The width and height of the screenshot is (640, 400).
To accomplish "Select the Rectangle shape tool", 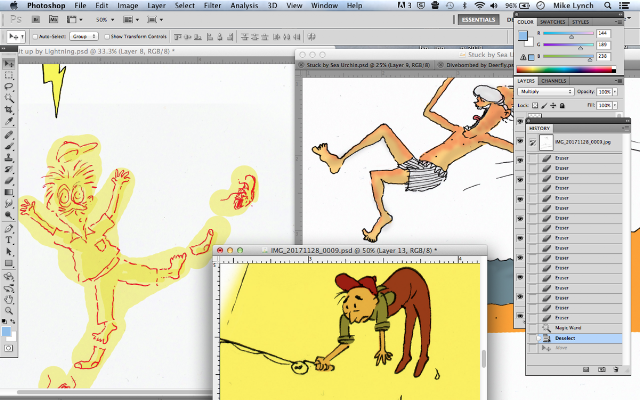I will click(9, 263).
